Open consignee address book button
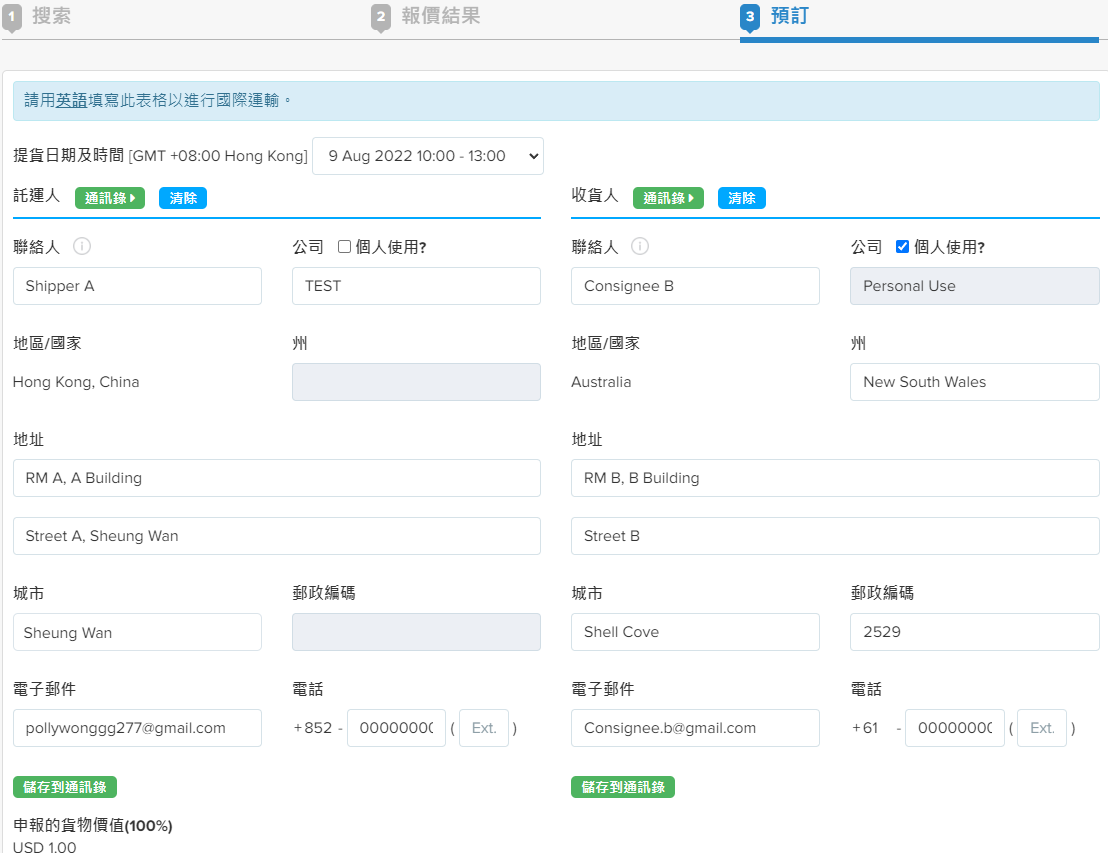1108x853 pixels. 668,198
